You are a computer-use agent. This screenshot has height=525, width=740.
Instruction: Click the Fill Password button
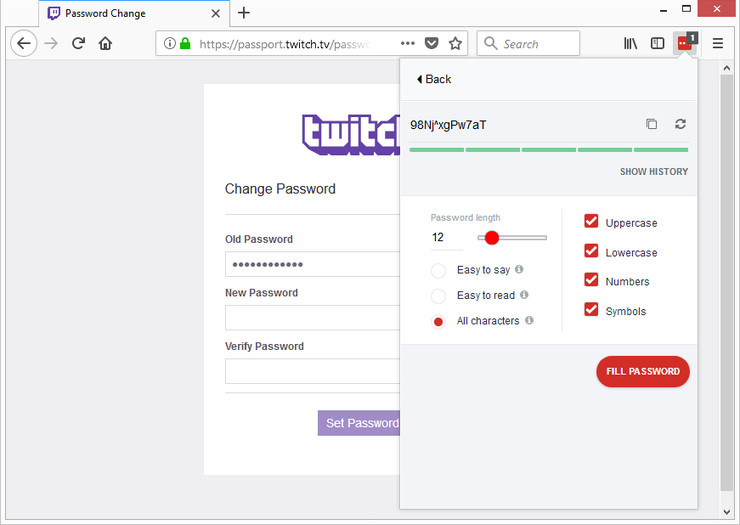click(643, 372)
